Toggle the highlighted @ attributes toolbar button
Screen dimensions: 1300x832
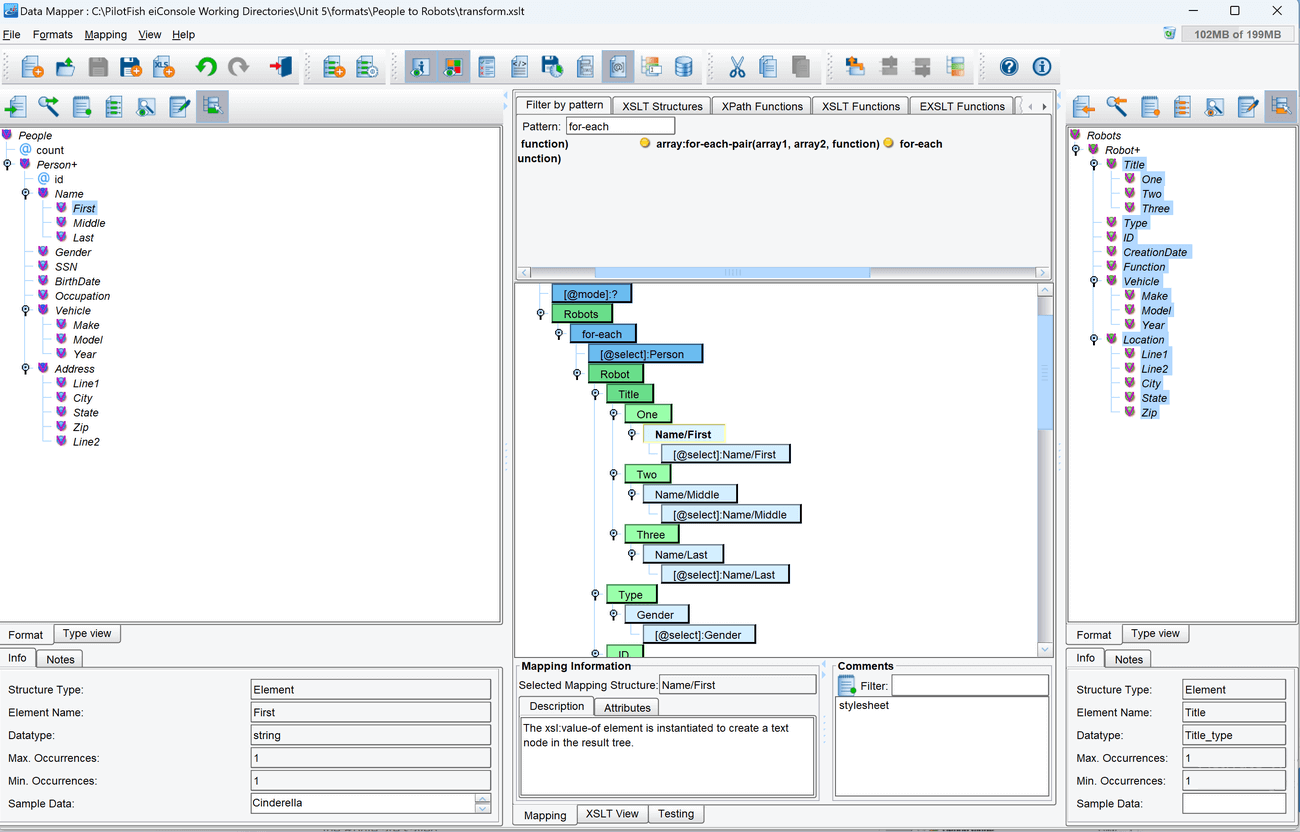[618, 67]
